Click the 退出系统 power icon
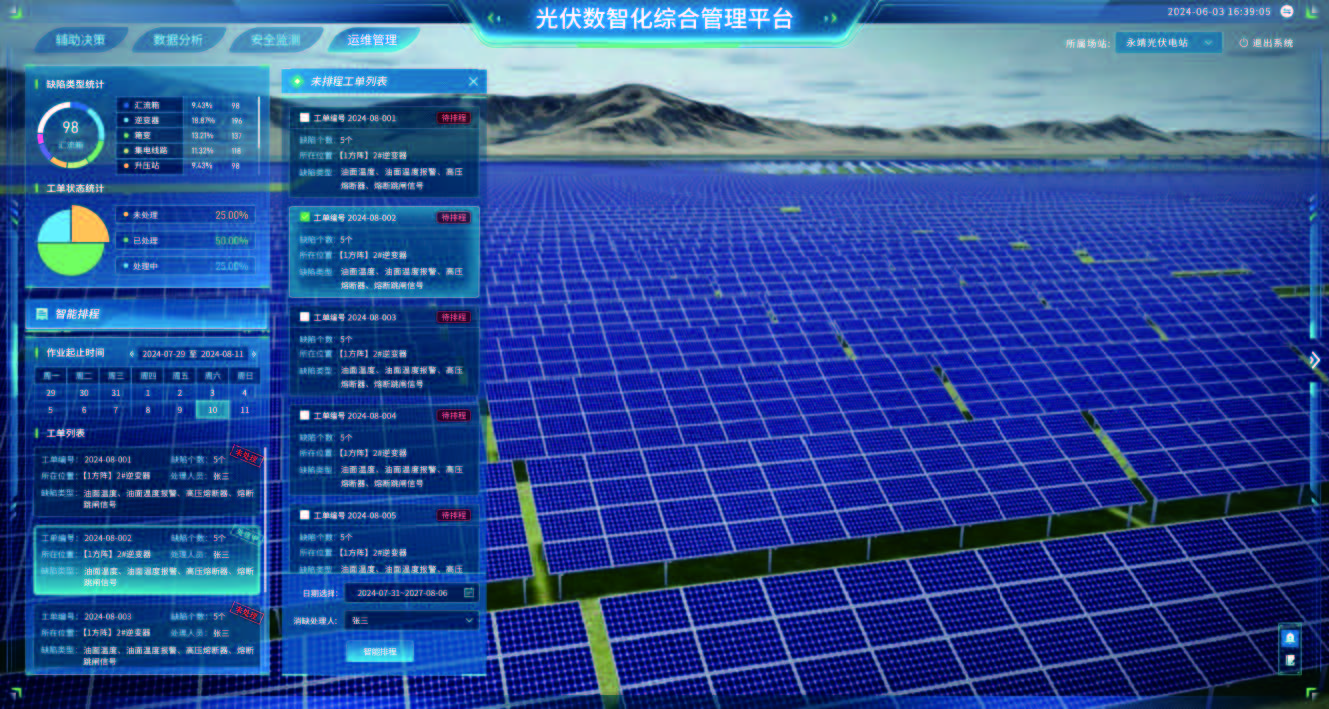 [1244, 43]
